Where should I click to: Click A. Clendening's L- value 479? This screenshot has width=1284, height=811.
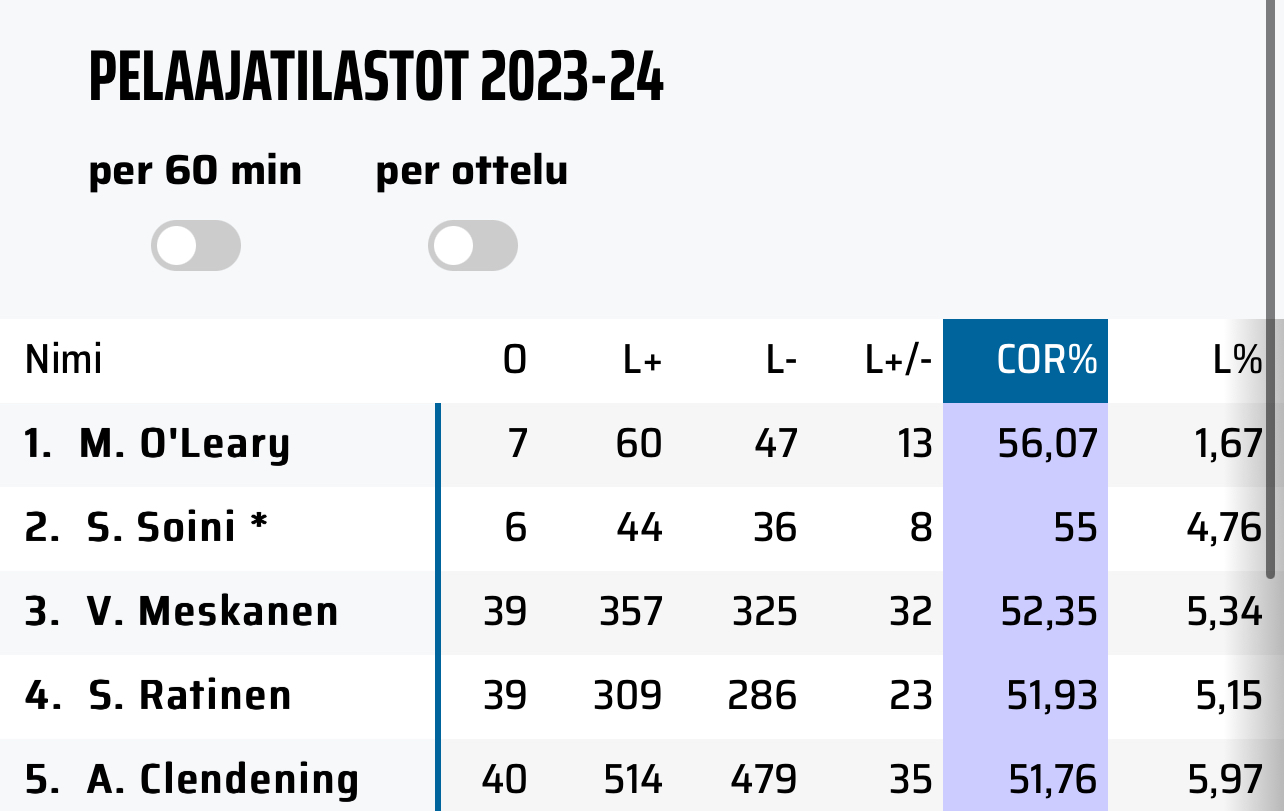[766, 780]
